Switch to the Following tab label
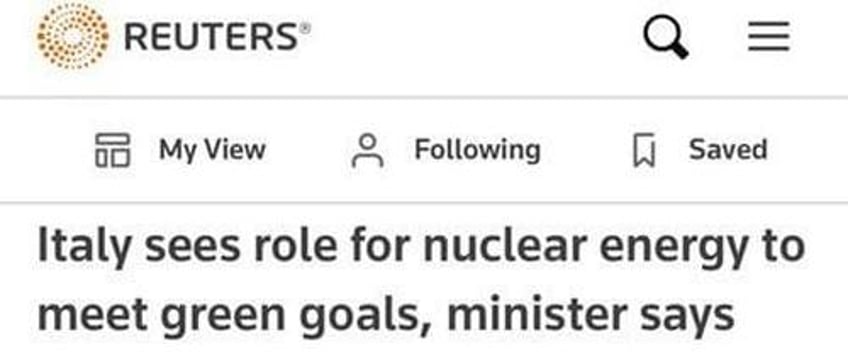848x364 pixels. tap(478, 150)
